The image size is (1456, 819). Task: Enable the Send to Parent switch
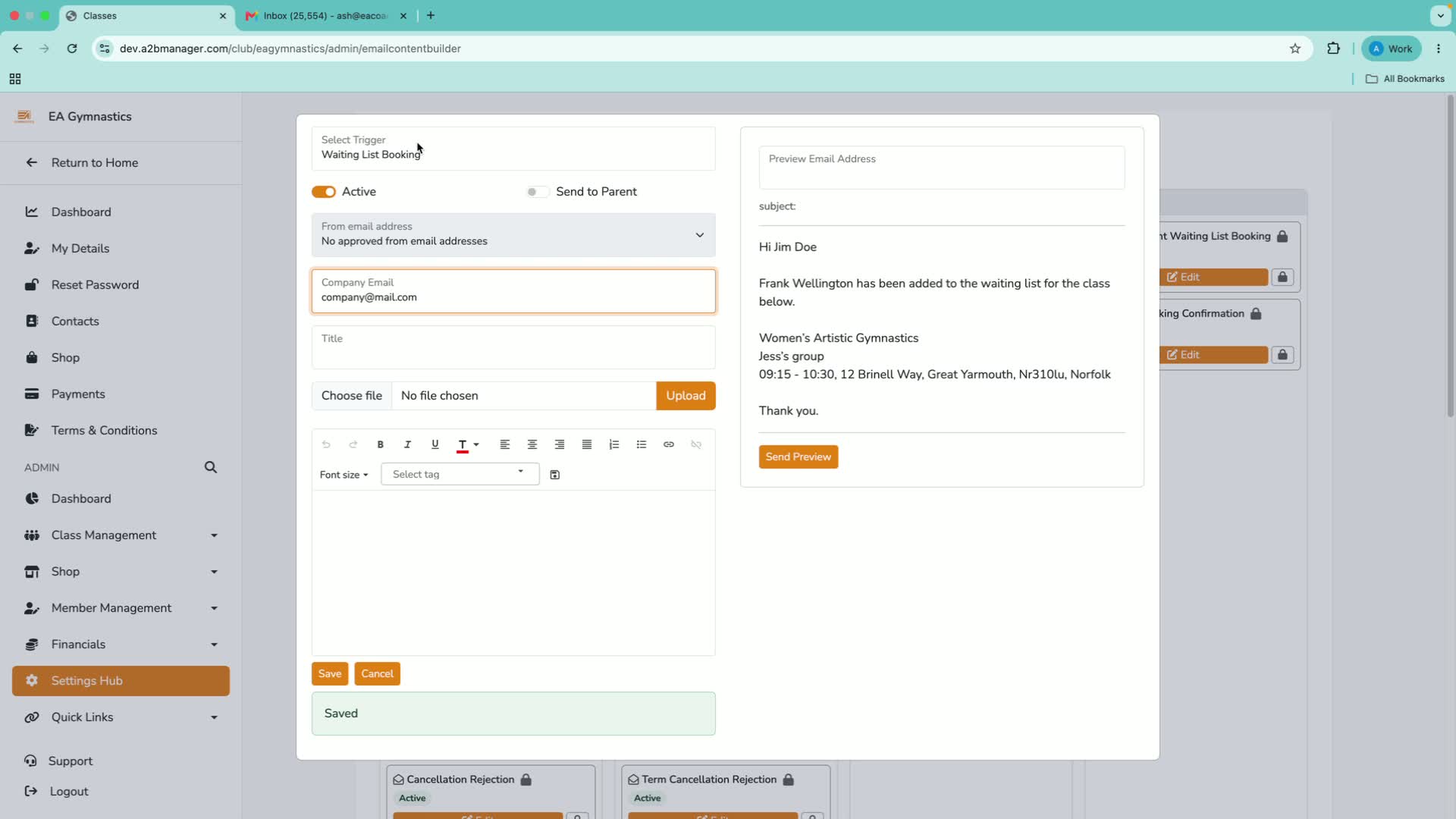pyautogui.click(x=538, y=192)
